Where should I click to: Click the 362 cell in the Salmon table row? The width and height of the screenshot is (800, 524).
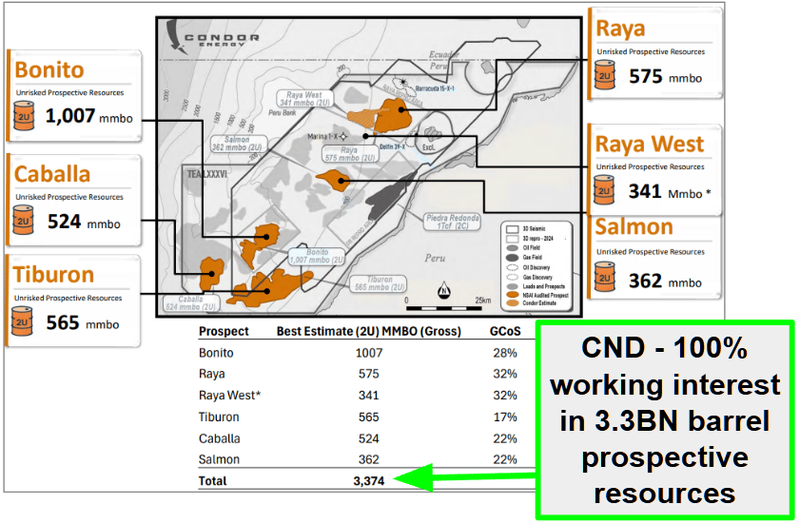click(x=369, y=460)
